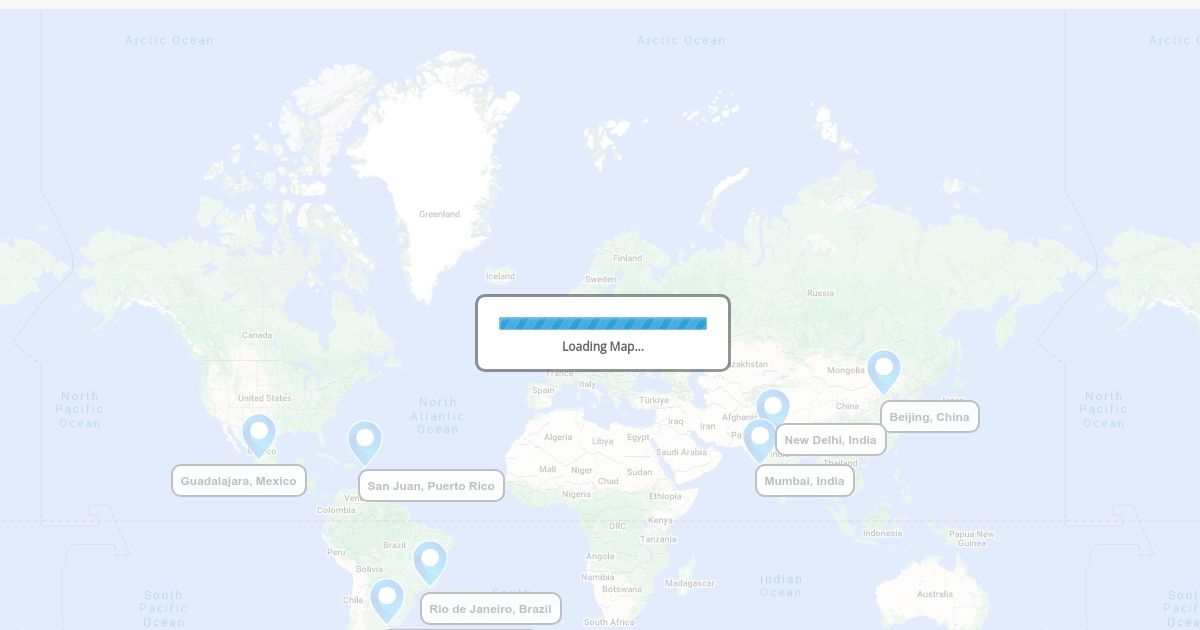The height and width of the screenshot is (630, 1200).
Task: Click the Madagascar map label
Action: [x=690, y=583]
